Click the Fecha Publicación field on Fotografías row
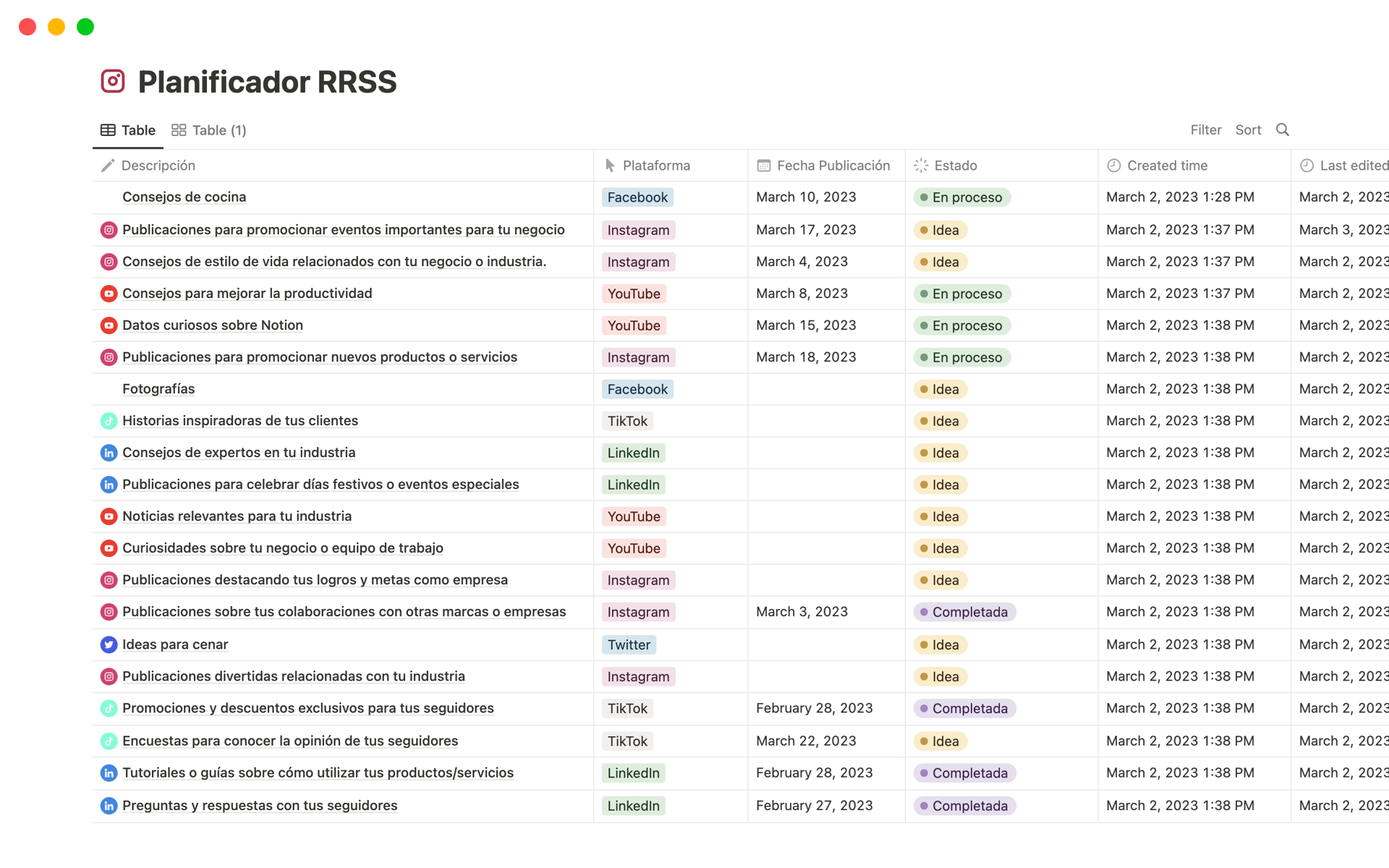1389x868 pixels. tap(822, 388)
